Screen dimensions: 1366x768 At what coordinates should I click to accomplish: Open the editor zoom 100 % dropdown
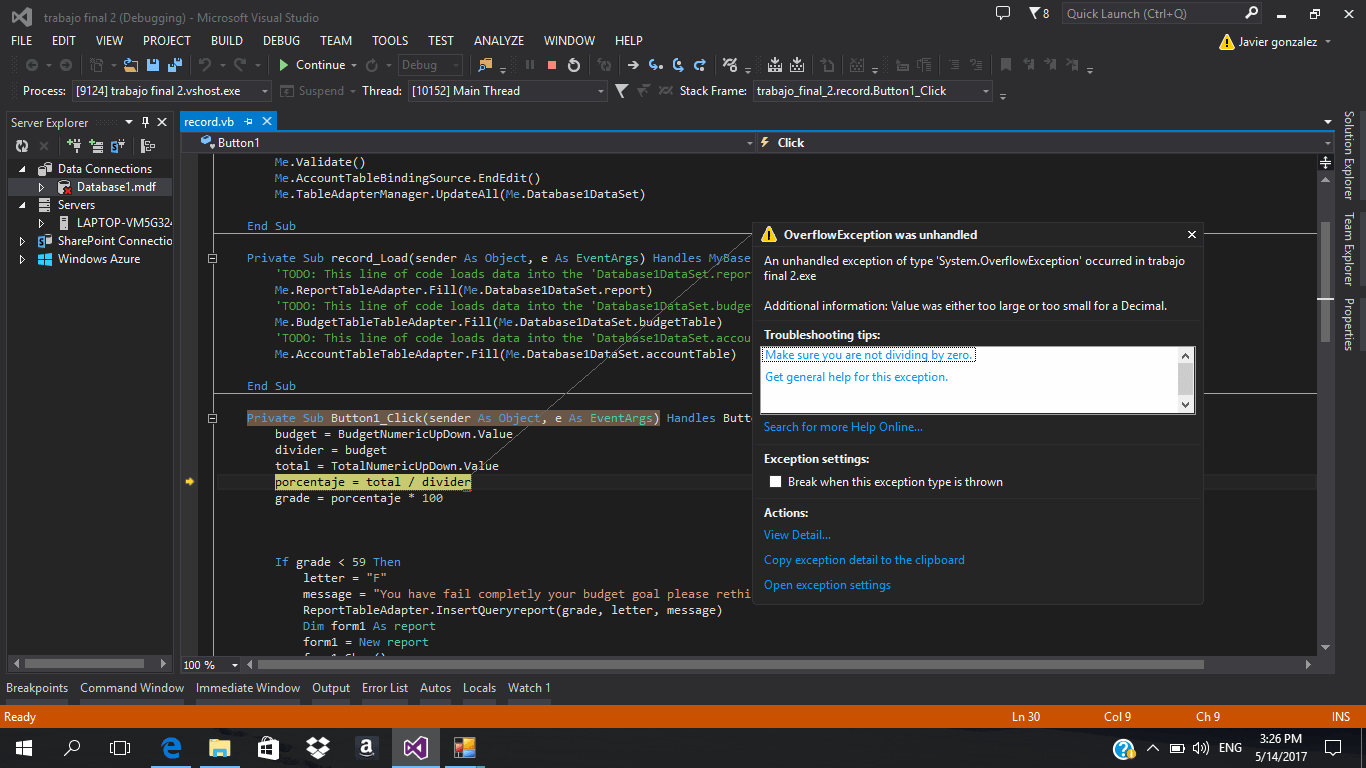click(x=236, y=665)
